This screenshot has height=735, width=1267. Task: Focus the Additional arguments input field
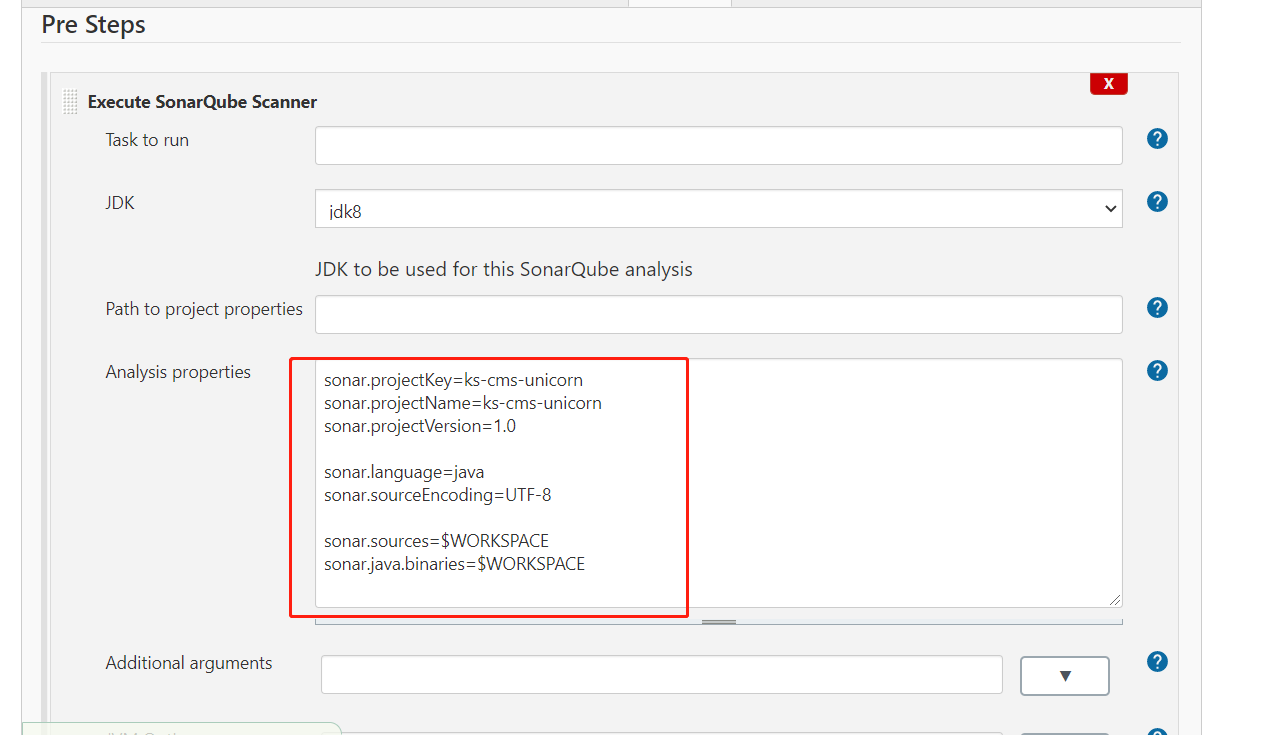click(x=661, y=675)
